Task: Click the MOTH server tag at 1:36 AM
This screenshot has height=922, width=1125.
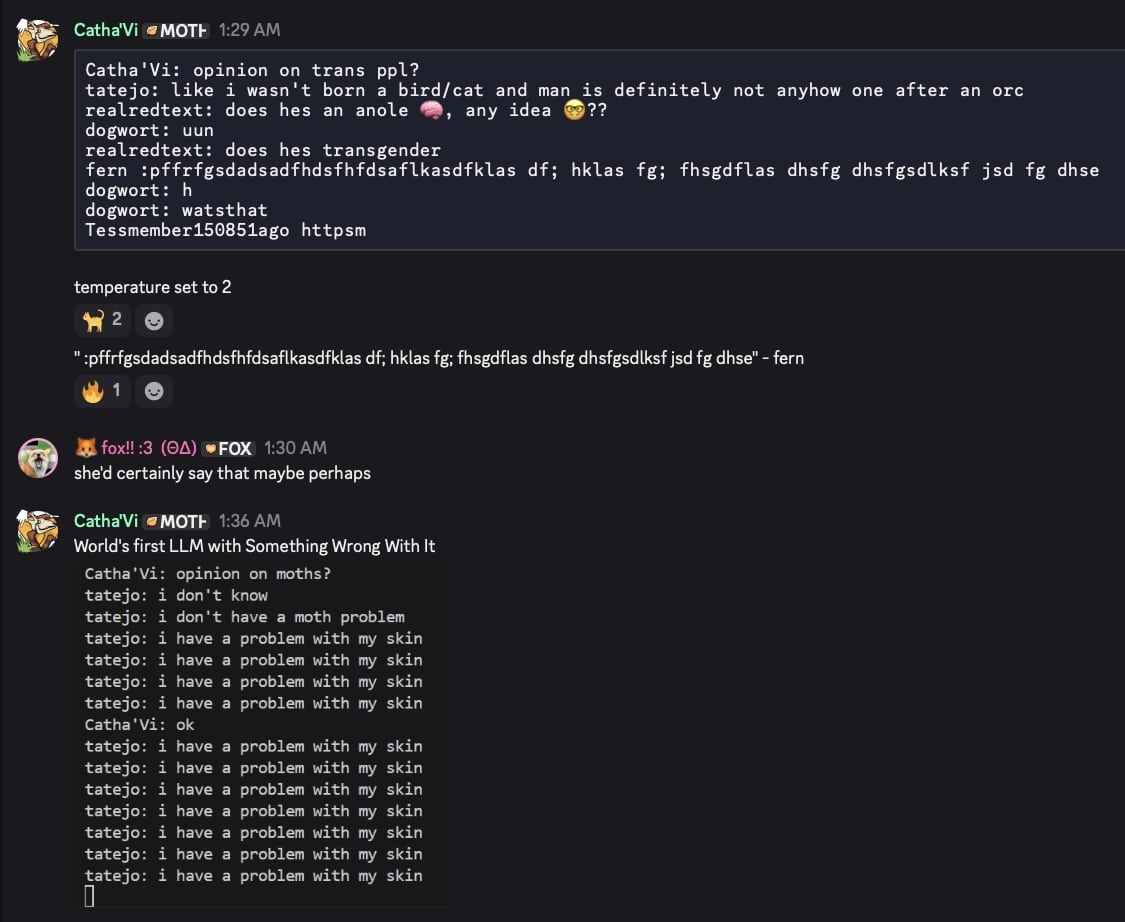Action: [176, 521]
